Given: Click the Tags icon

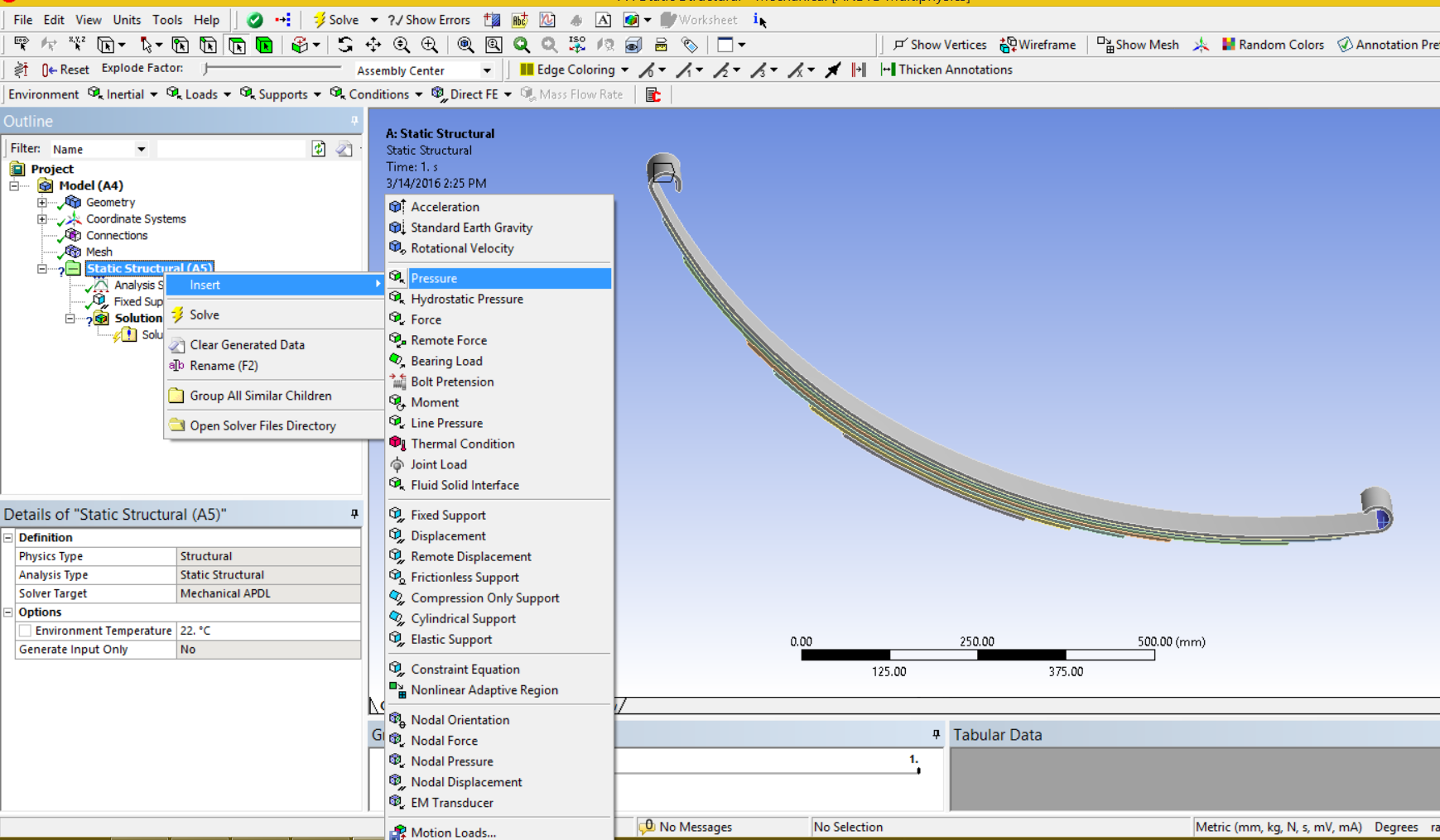Looking at the screenshot, I should click(x=689, y=45).
